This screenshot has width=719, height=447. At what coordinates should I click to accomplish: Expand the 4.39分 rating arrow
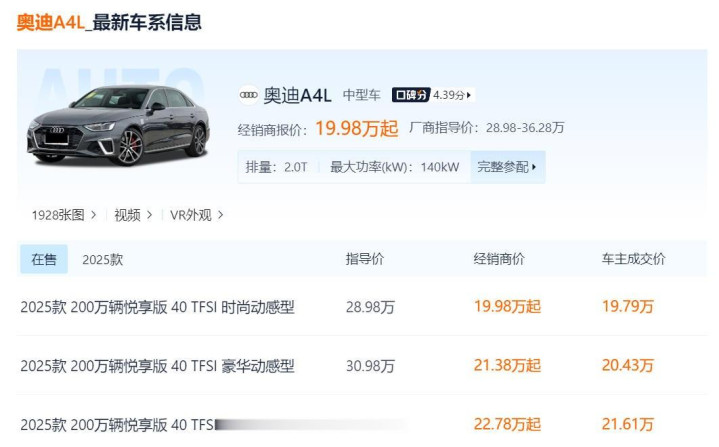click(469, 96)
